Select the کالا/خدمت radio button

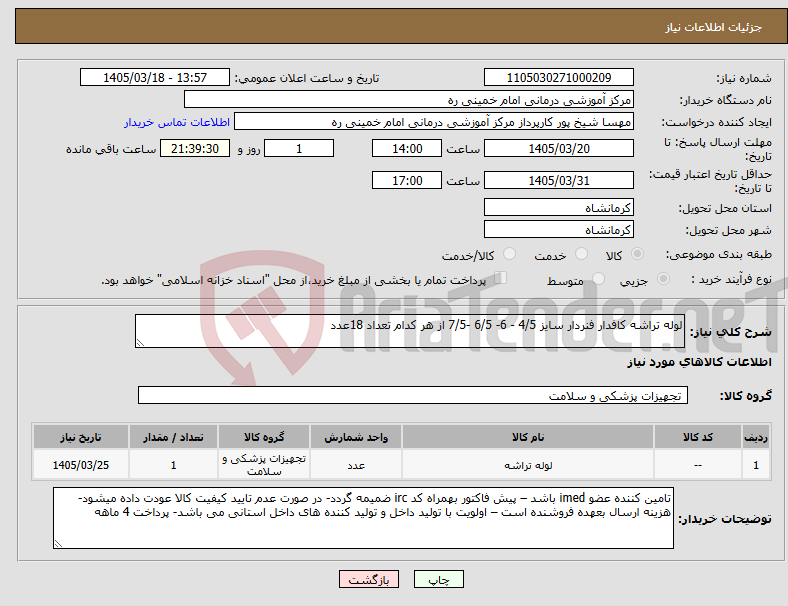[510, 254]
